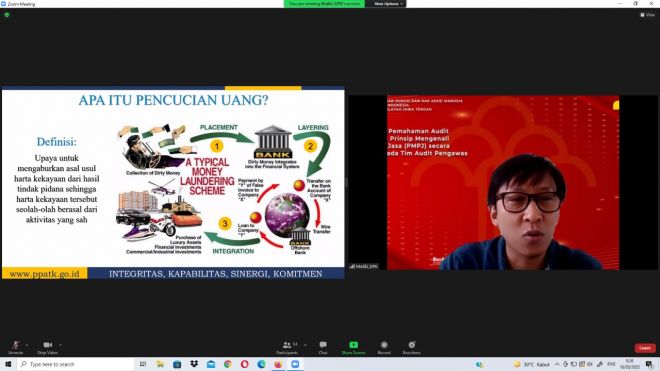The width and height of the screenshot is (660, 371).
Task: Open Dropbox from the taskbar
Action: [194, 364]
